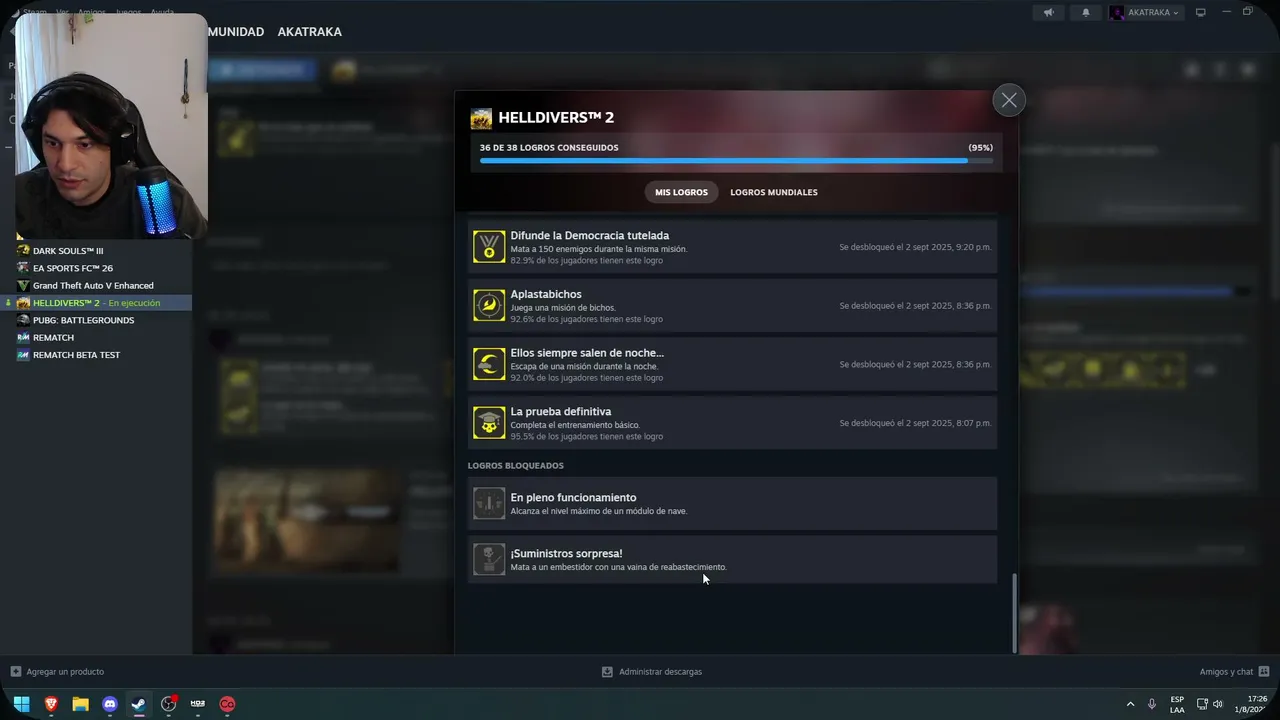Click the Aplastabichos achievement icon
This screenshot has height=720, width=1280.
click(x=489, y=306)
